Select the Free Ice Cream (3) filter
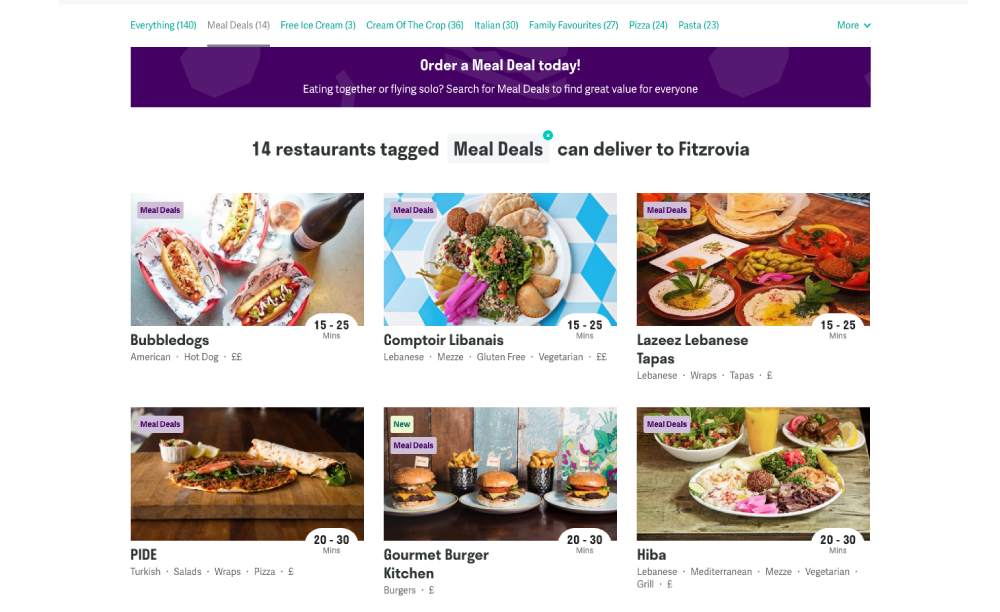 pyautogui.click(x=318, y=25)
